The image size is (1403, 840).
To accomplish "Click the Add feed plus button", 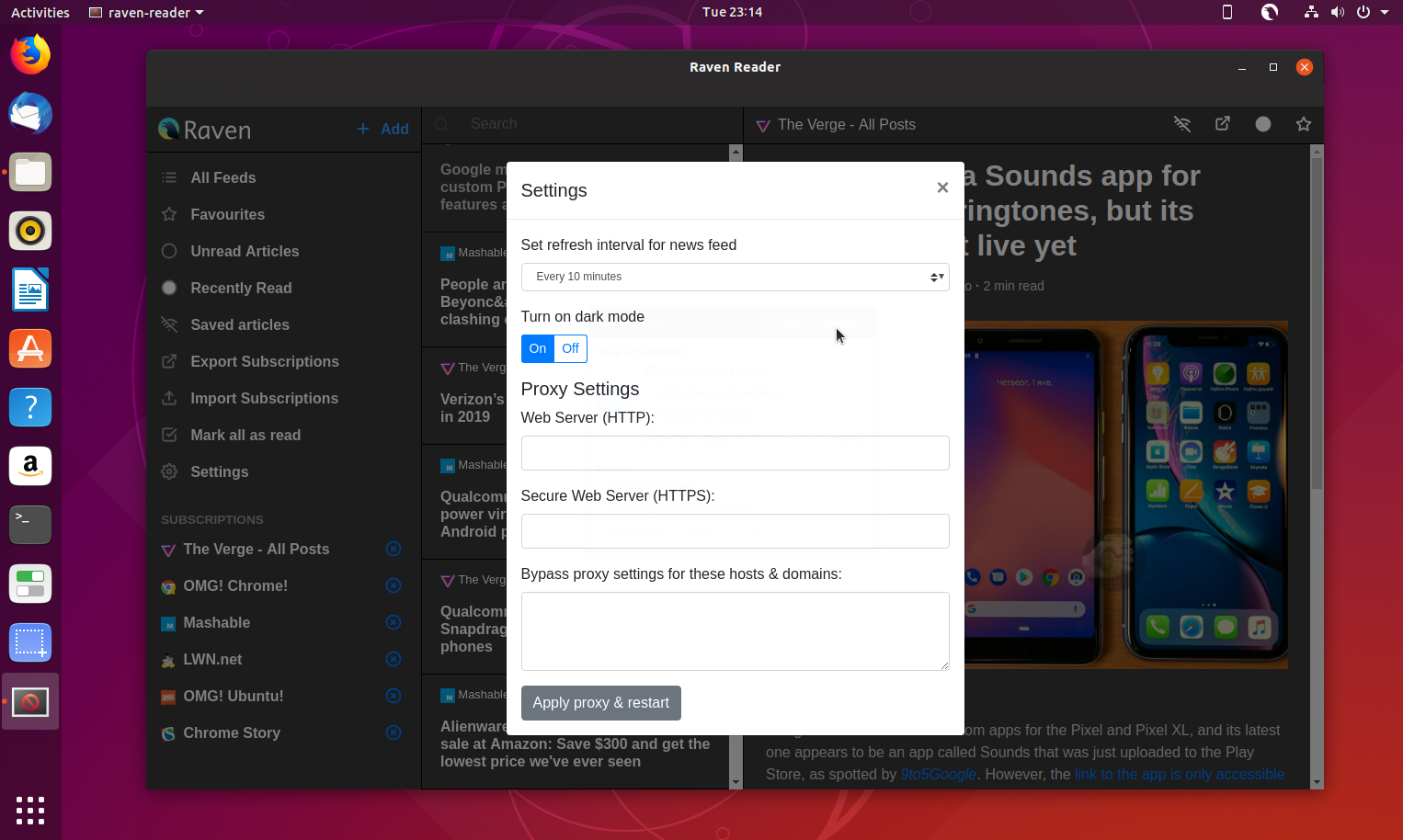I will point(382,130).
